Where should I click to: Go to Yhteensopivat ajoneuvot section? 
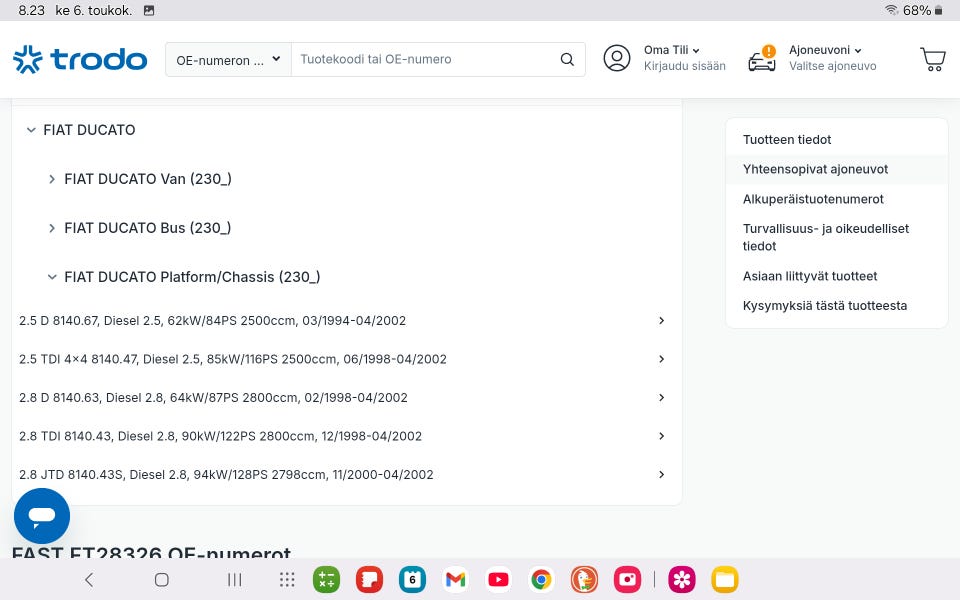815,170
